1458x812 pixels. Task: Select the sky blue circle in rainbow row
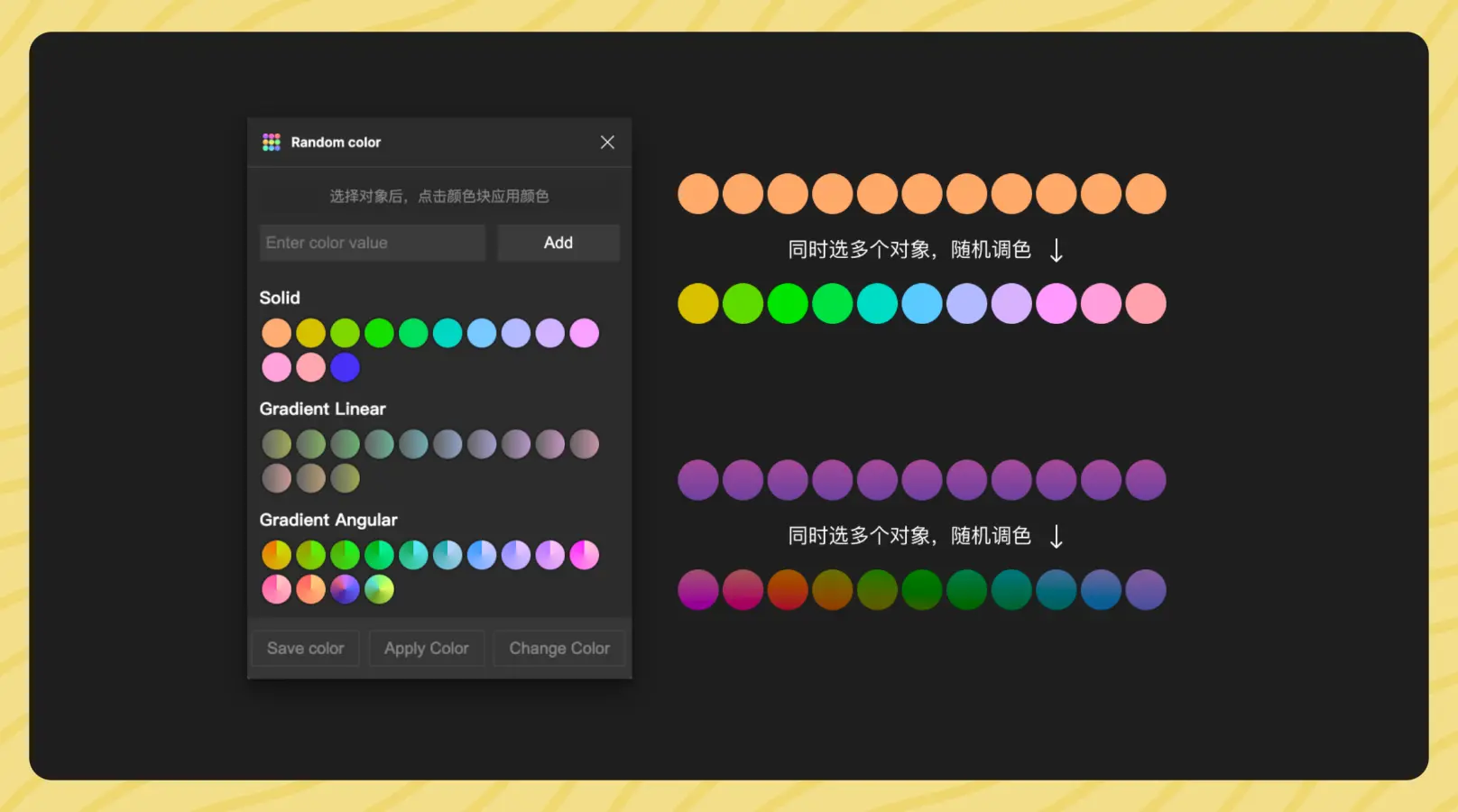click(922, 304)
